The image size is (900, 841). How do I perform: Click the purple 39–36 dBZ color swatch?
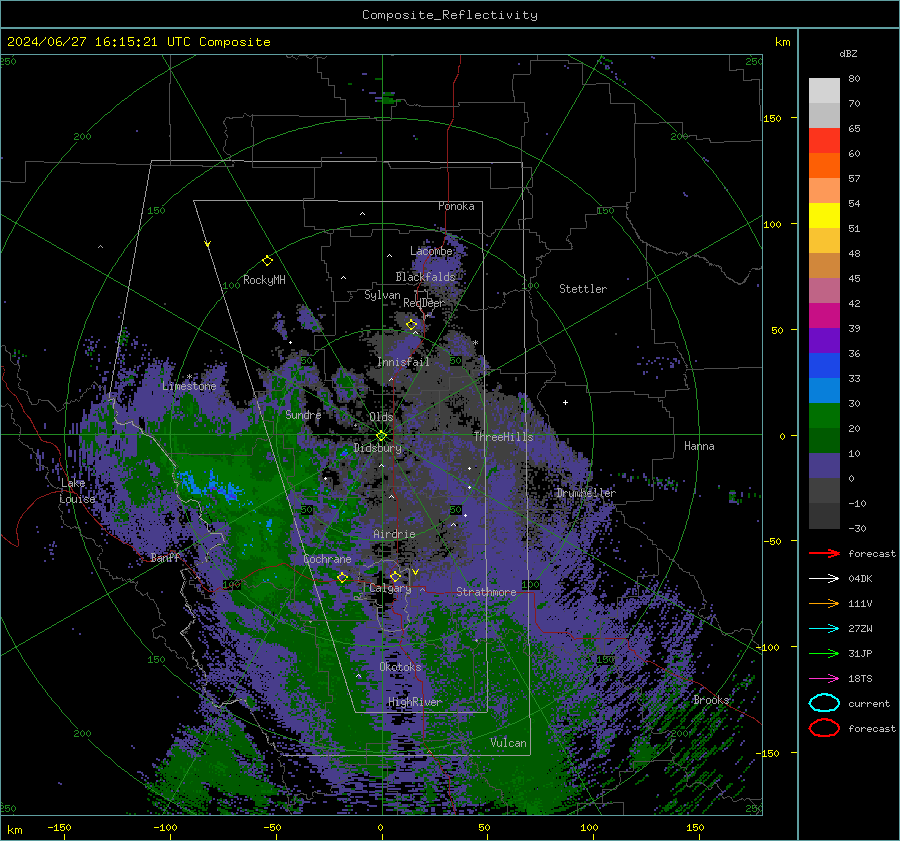(824, 340)
